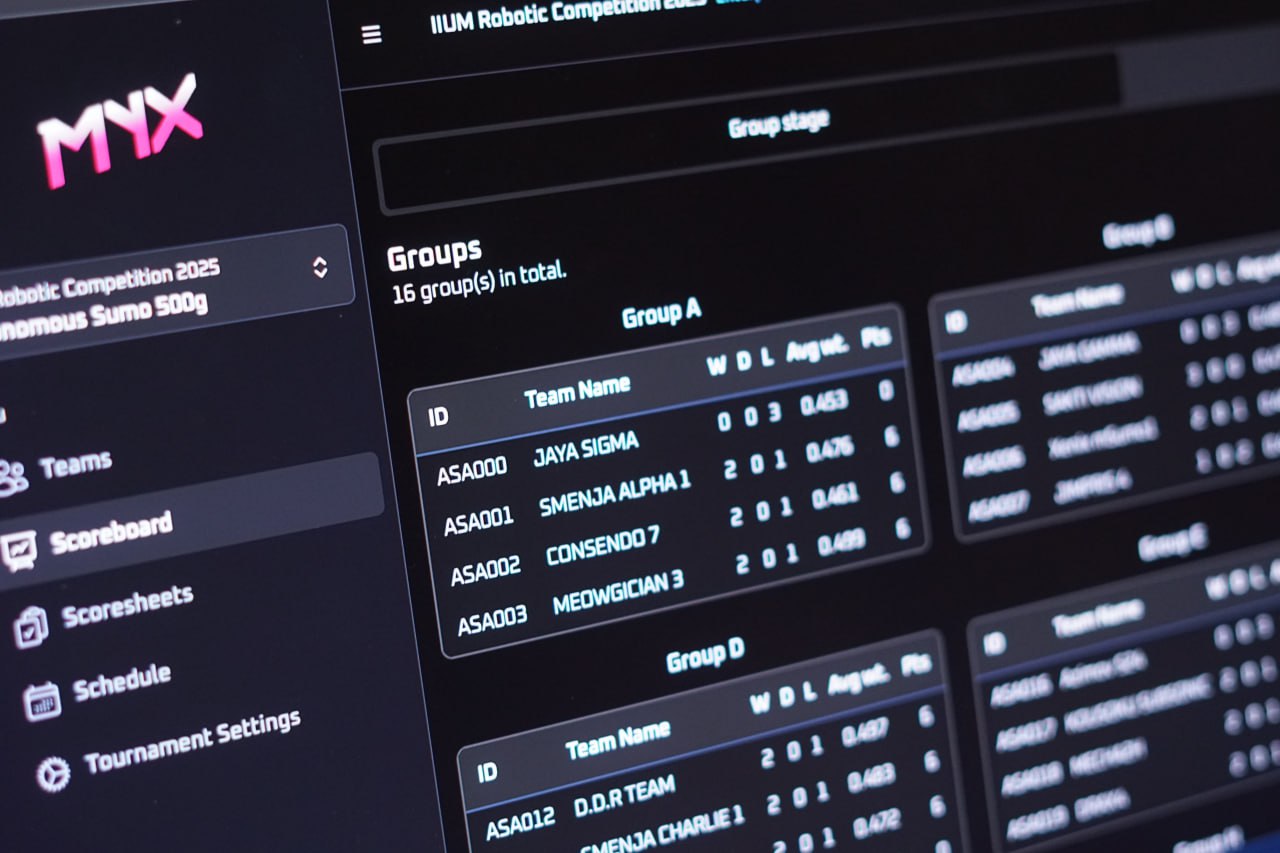
Task: Click the Schedule calendar icon
Action: point(42,701)
